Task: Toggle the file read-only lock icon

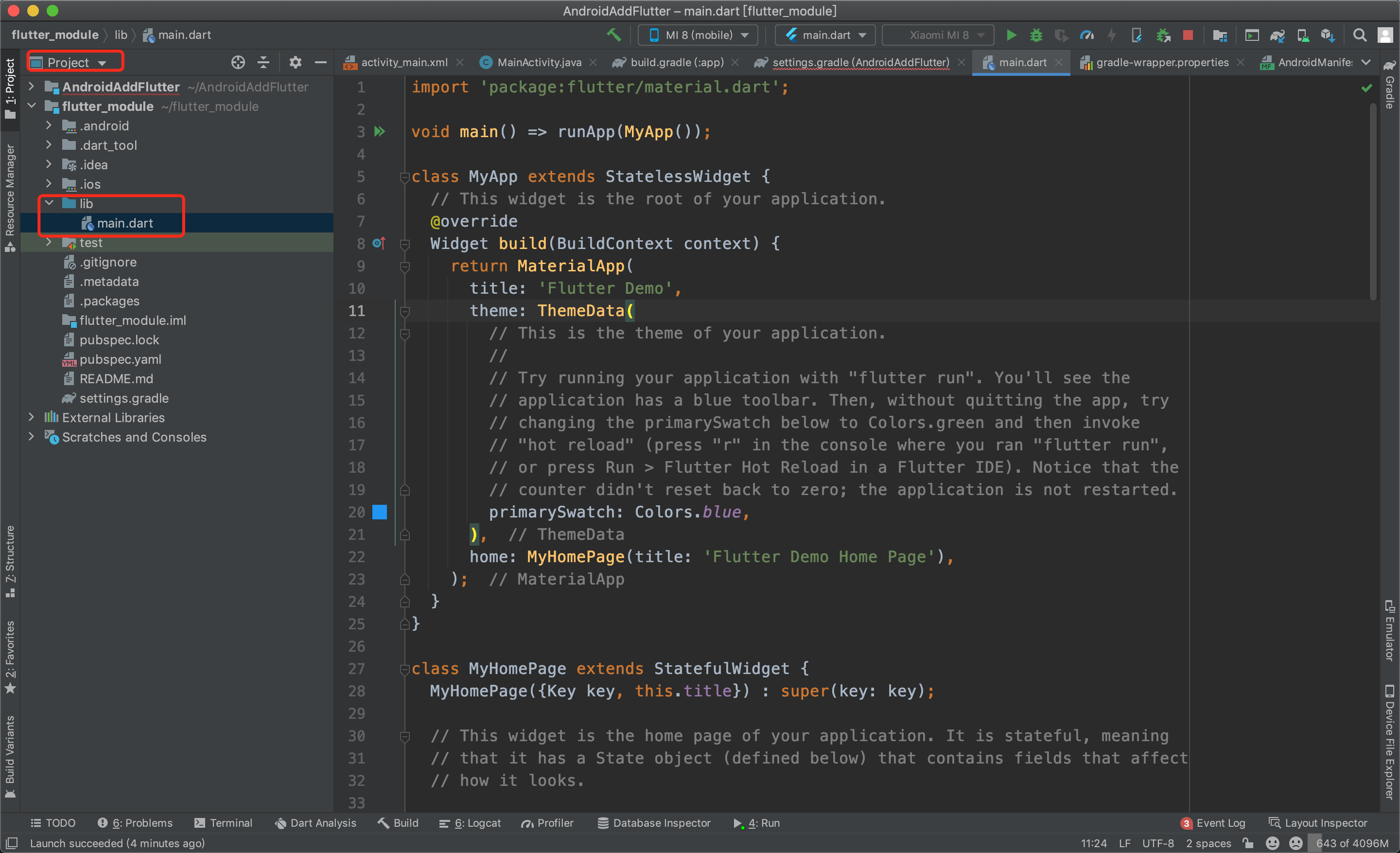Action: [1248, 843]
